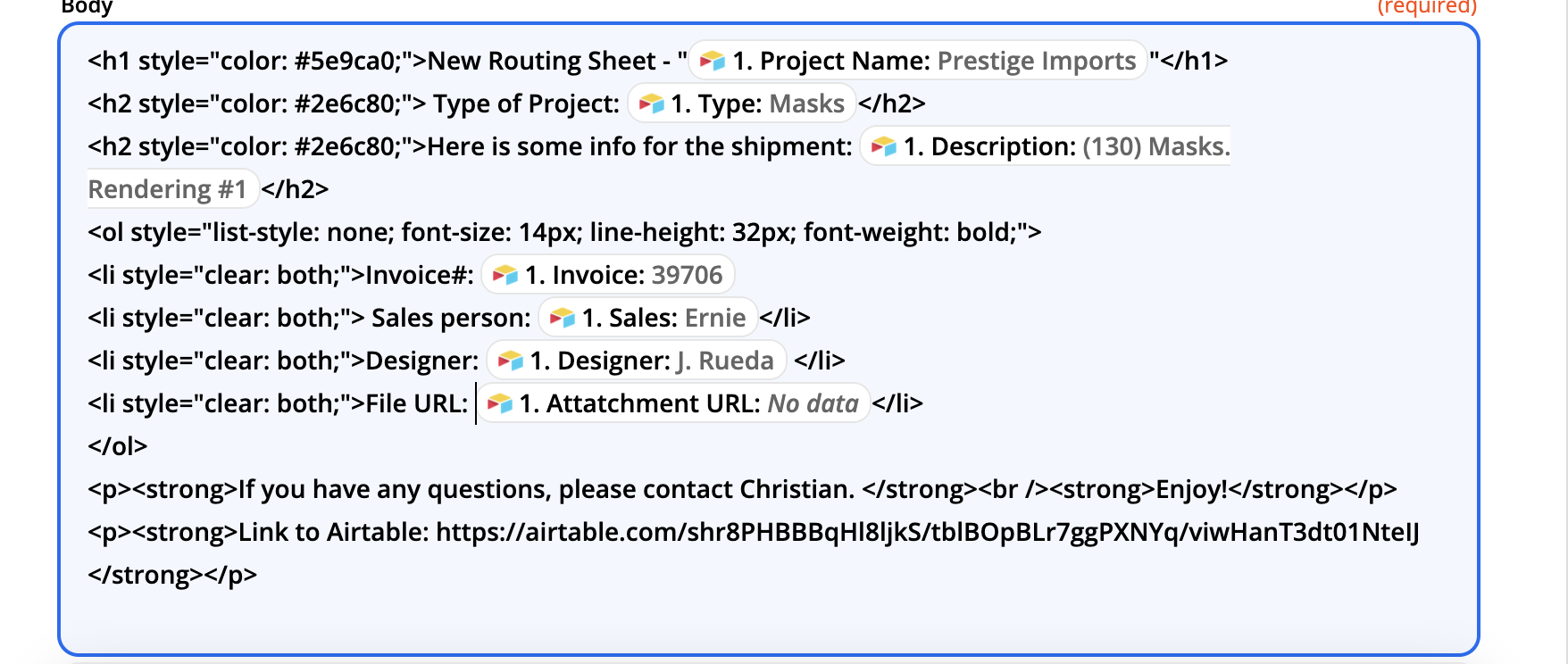Select the Attatchment URL No data pill

tap(673, 403)
